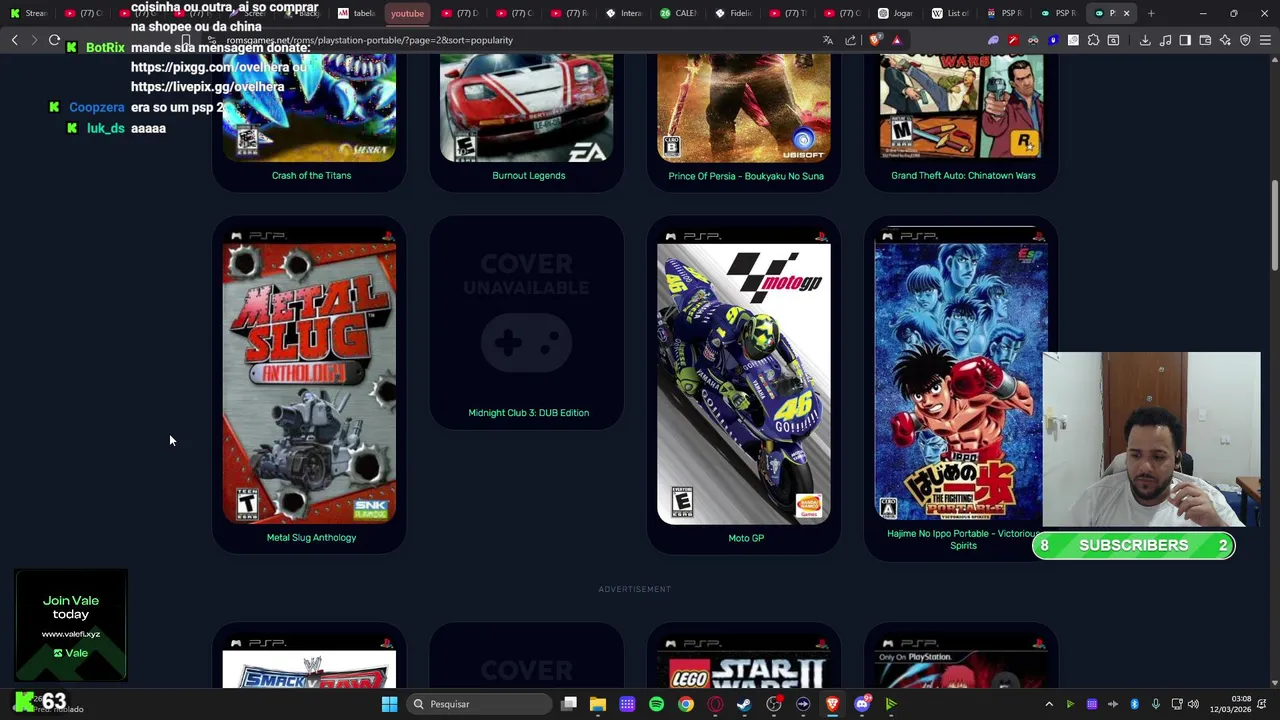Open OBS Studio from the taskbar
This screenshot has width=1280, height=720.
[774, 704]
